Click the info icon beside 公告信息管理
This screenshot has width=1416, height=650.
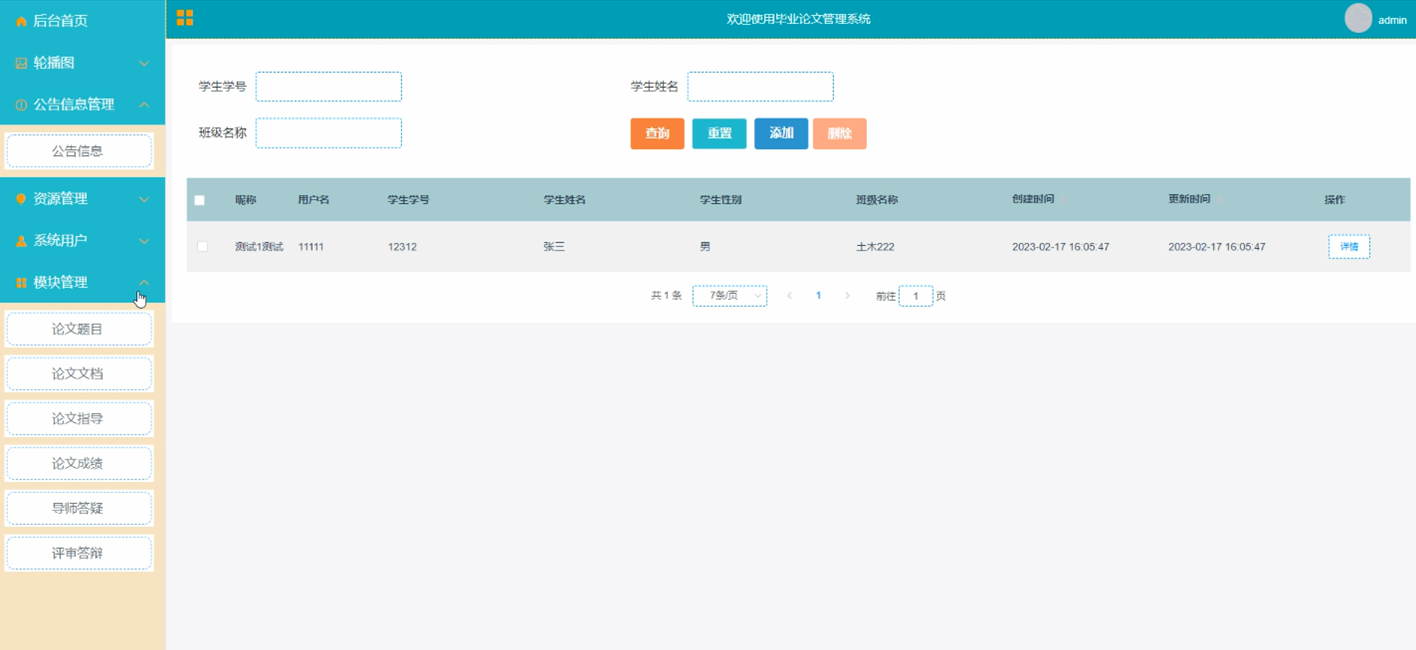click(x=21, y=105)
